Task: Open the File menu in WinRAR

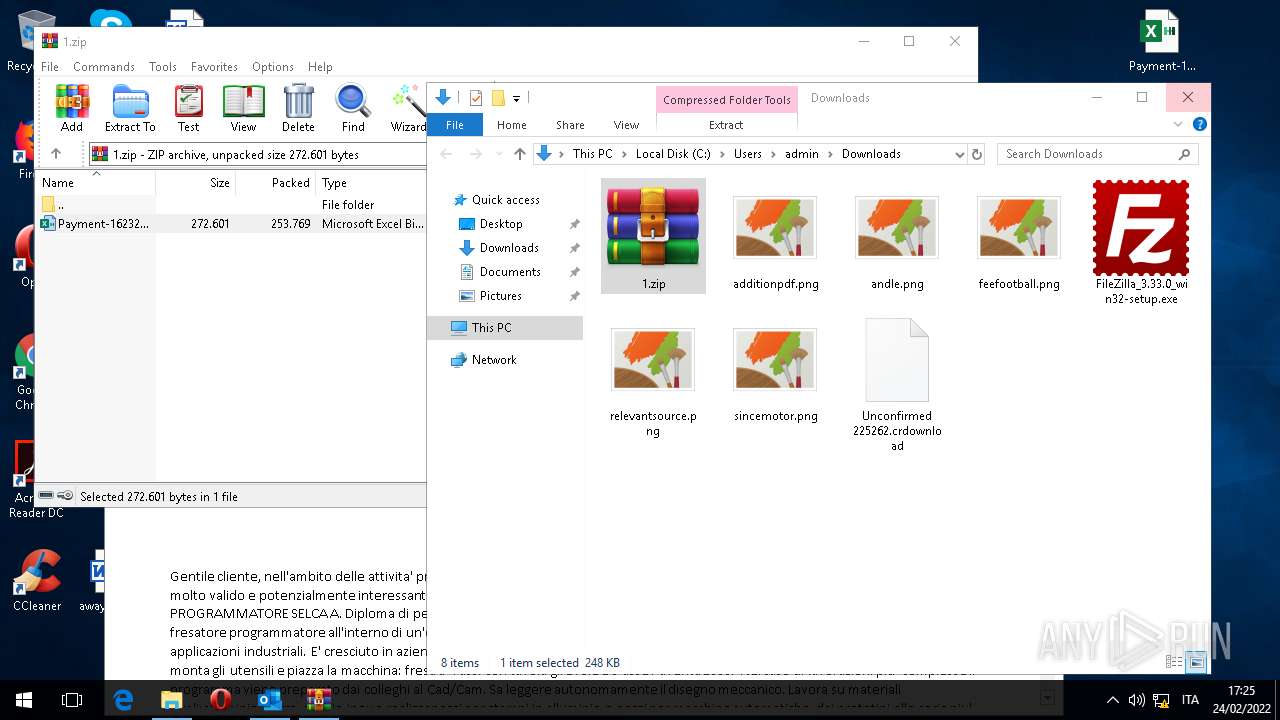Action: pos(50,67)
